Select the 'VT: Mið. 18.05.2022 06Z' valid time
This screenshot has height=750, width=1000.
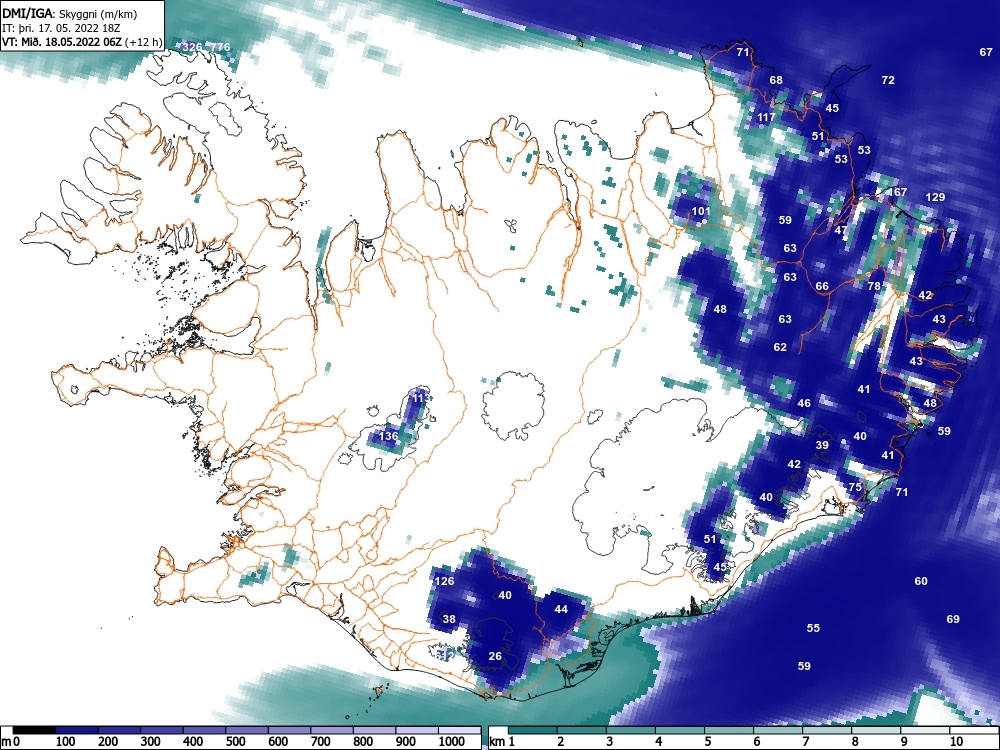[x=62, y=43]
